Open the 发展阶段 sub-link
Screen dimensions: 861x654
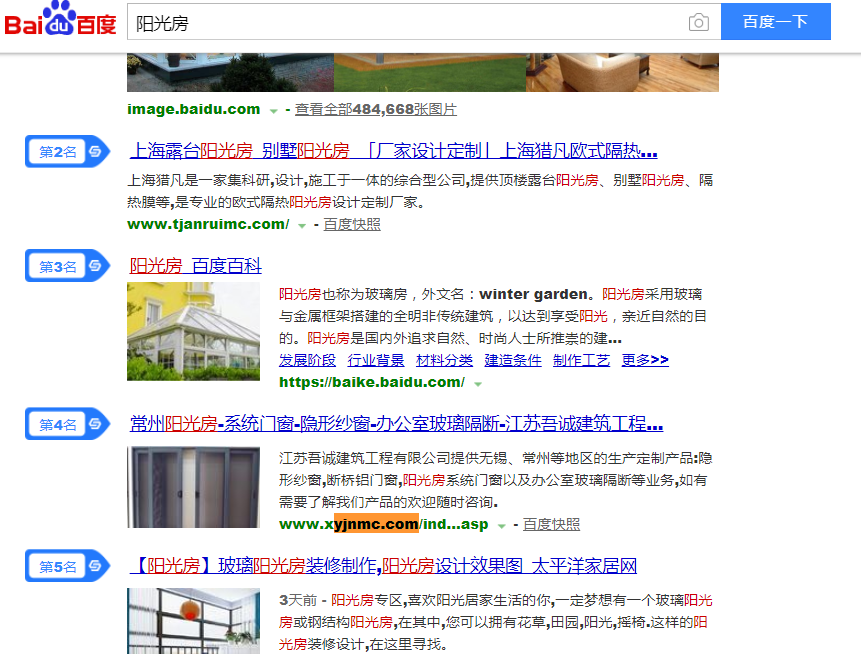[x=307, y=360]
